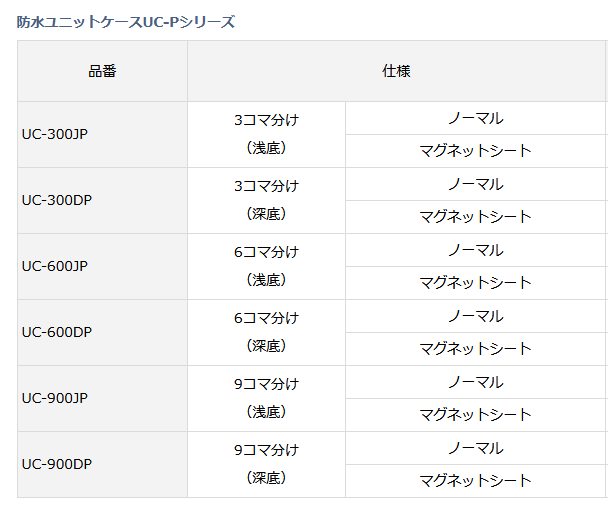
Task: Click 6コマ分け (浅底) cell for UC-600JP
Action: click(266, 266)
